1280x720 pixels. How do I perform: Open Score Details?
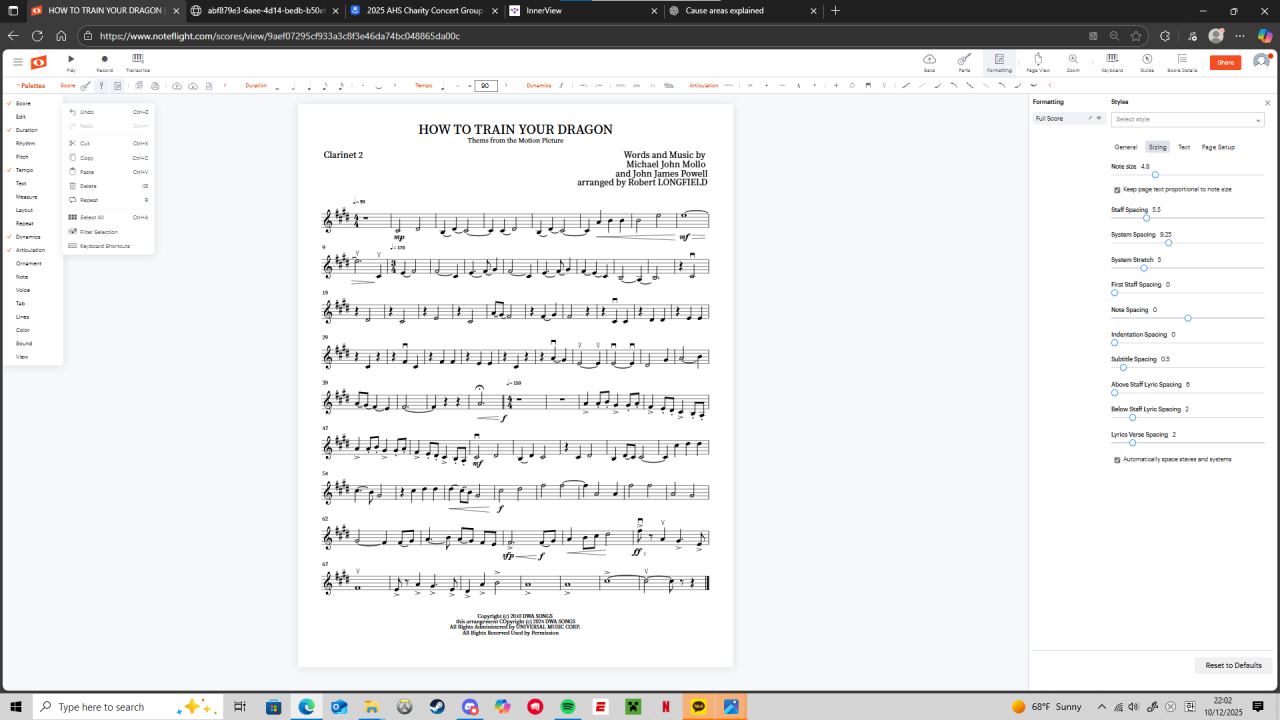click(1182, 62)
